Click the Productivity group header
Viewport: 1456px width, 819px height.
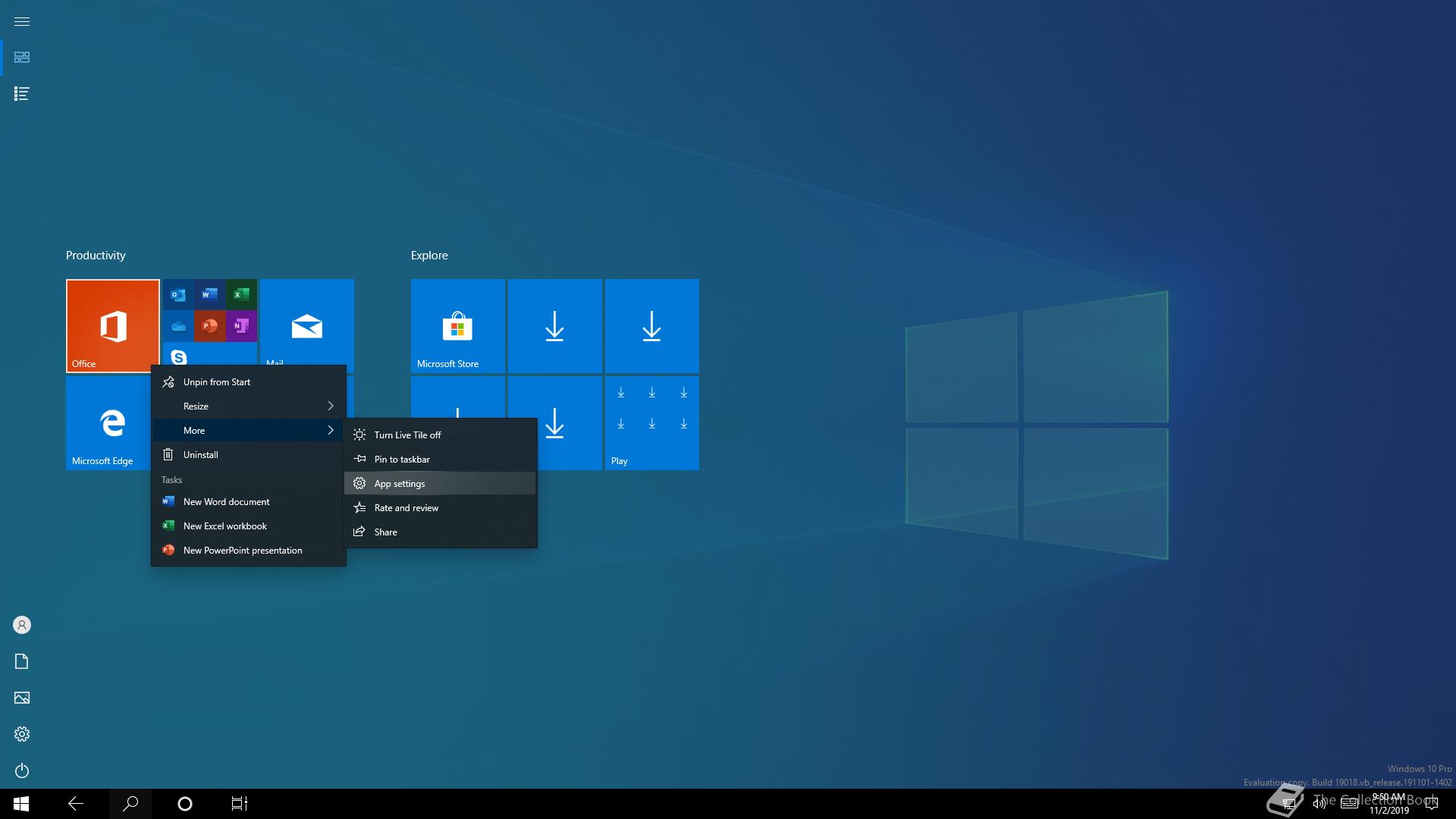96,256
